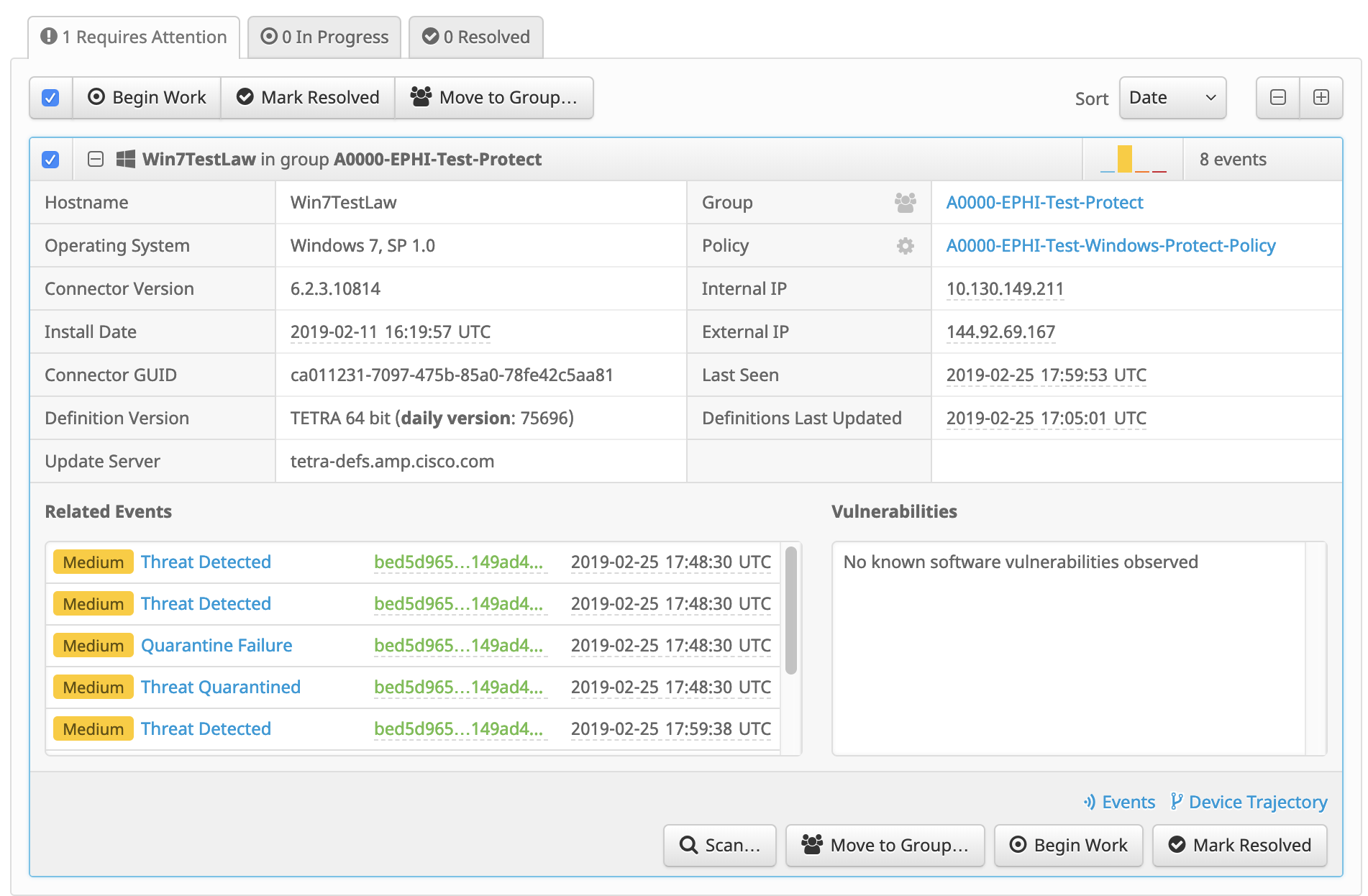Collapse all entries with the minus icon button
This screenshot has height=896, width=1368.
click(1278, 98)
